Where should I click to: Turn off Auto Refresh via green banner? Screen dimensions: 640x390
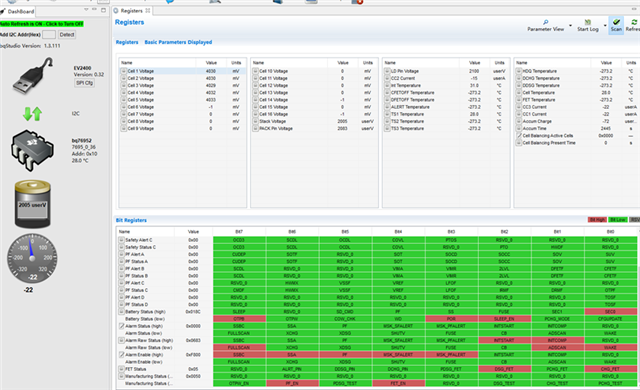(42, 24)
